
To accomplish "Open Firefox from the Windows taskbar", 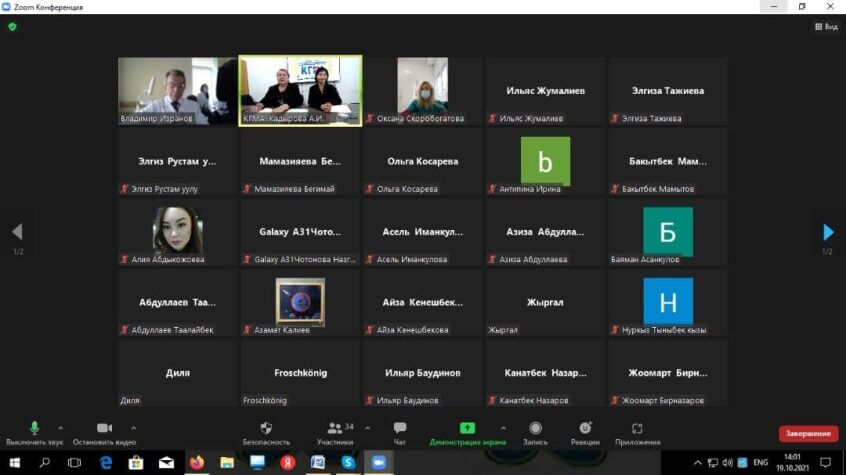I will point(196,463).
